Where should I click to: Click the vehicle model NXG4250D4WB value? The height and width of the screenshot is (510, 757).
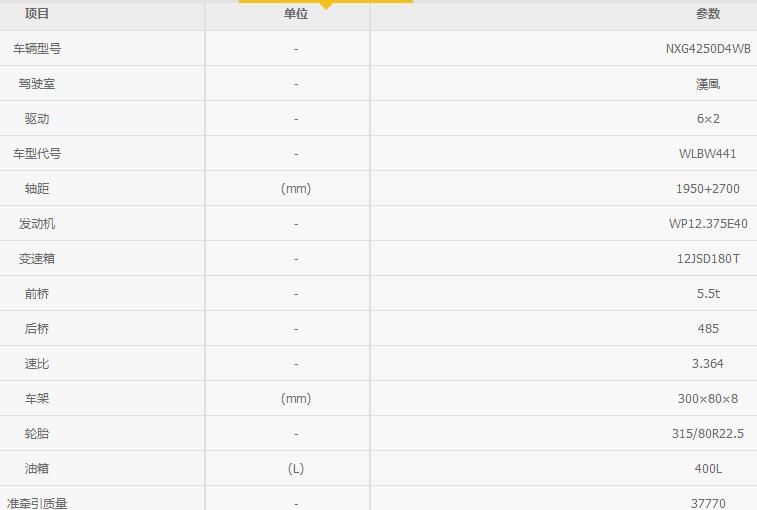pos(708,49)
